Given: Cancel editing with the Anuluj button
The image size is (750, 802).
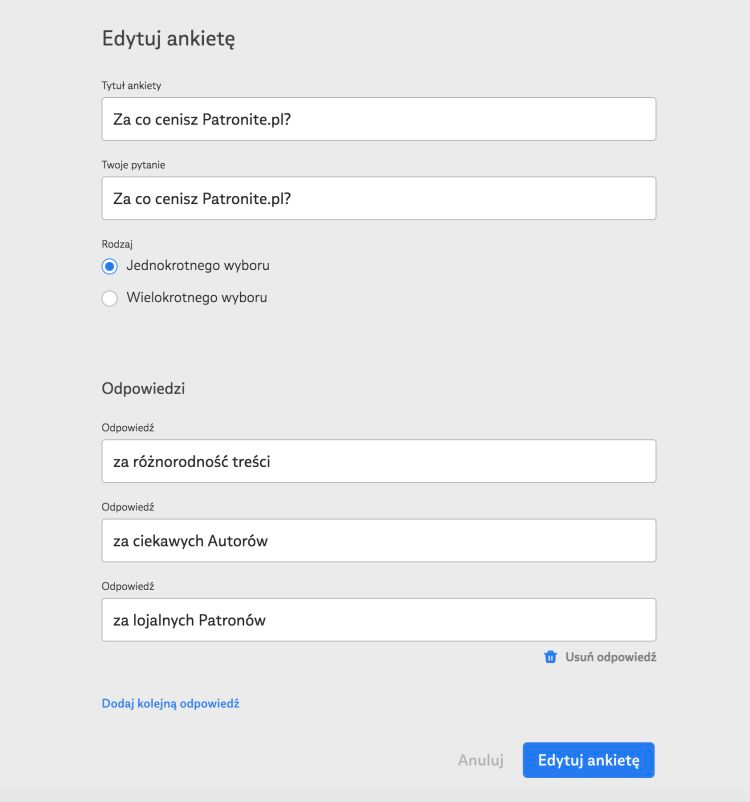Looking at the screenshot, I should (480, 760).
